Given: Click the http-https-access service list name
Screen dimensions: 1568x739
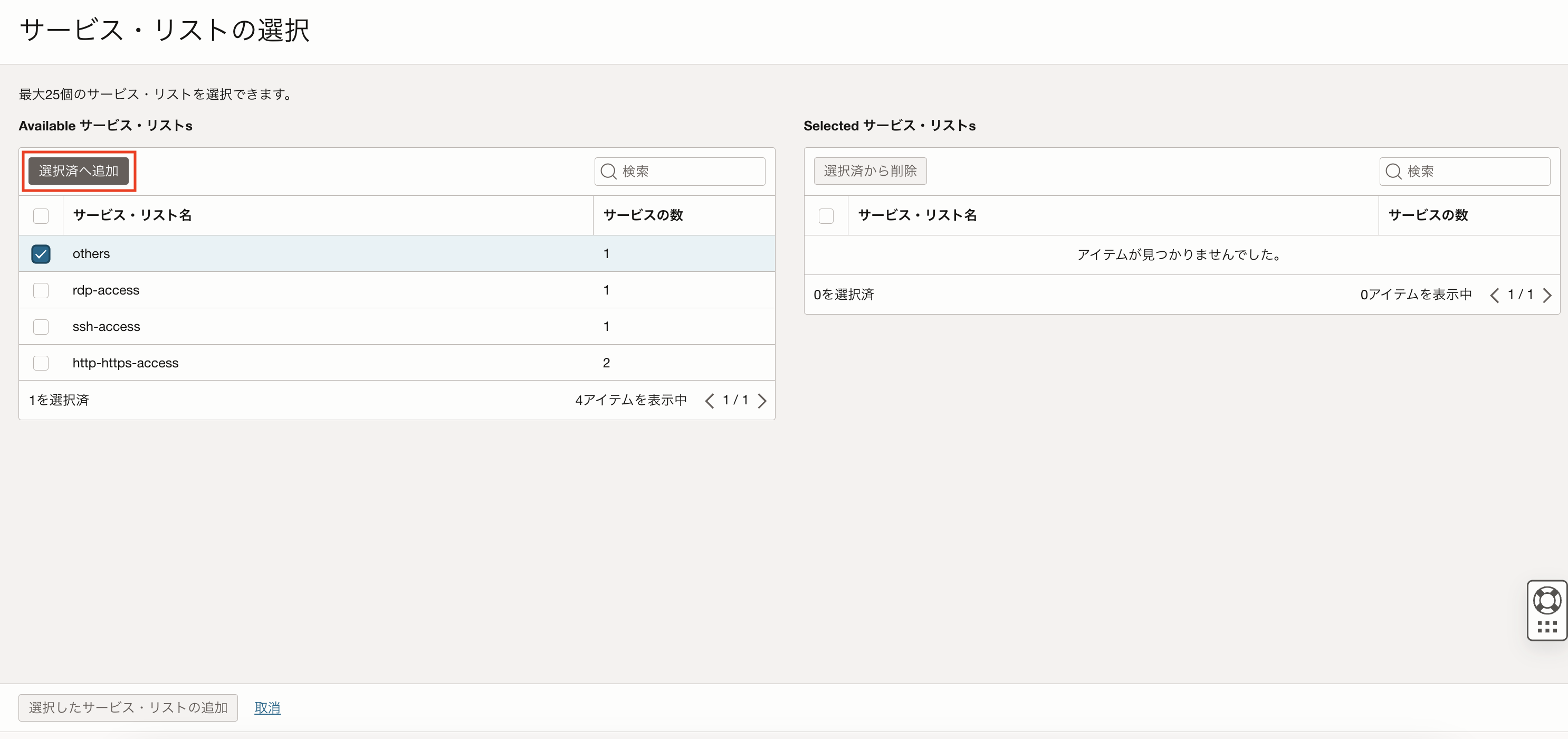Looking at the screenshot, I should [126, 363].
